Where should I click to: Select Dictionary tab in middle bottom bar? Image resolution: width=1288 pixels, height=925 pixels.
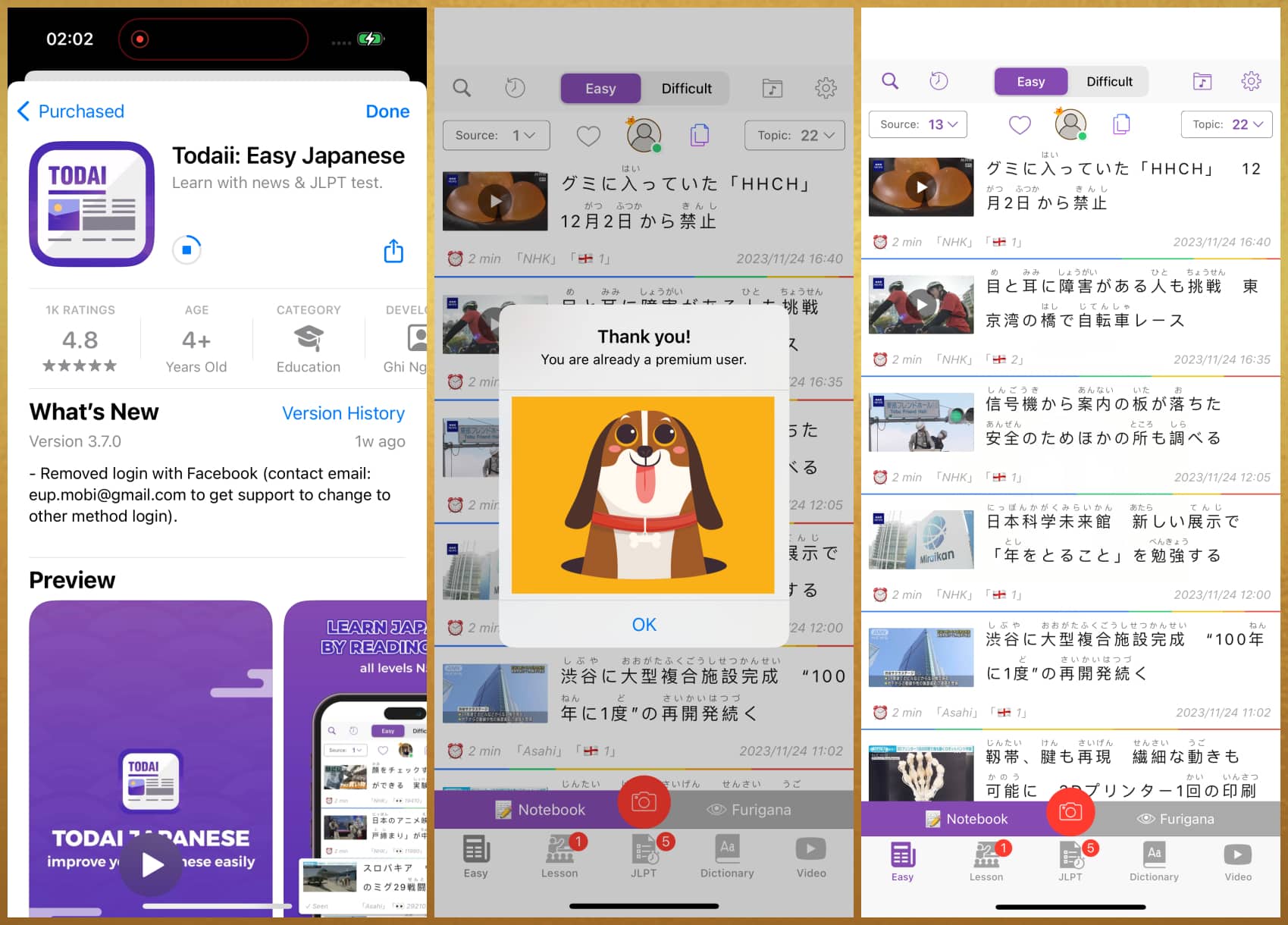(727, 857)
